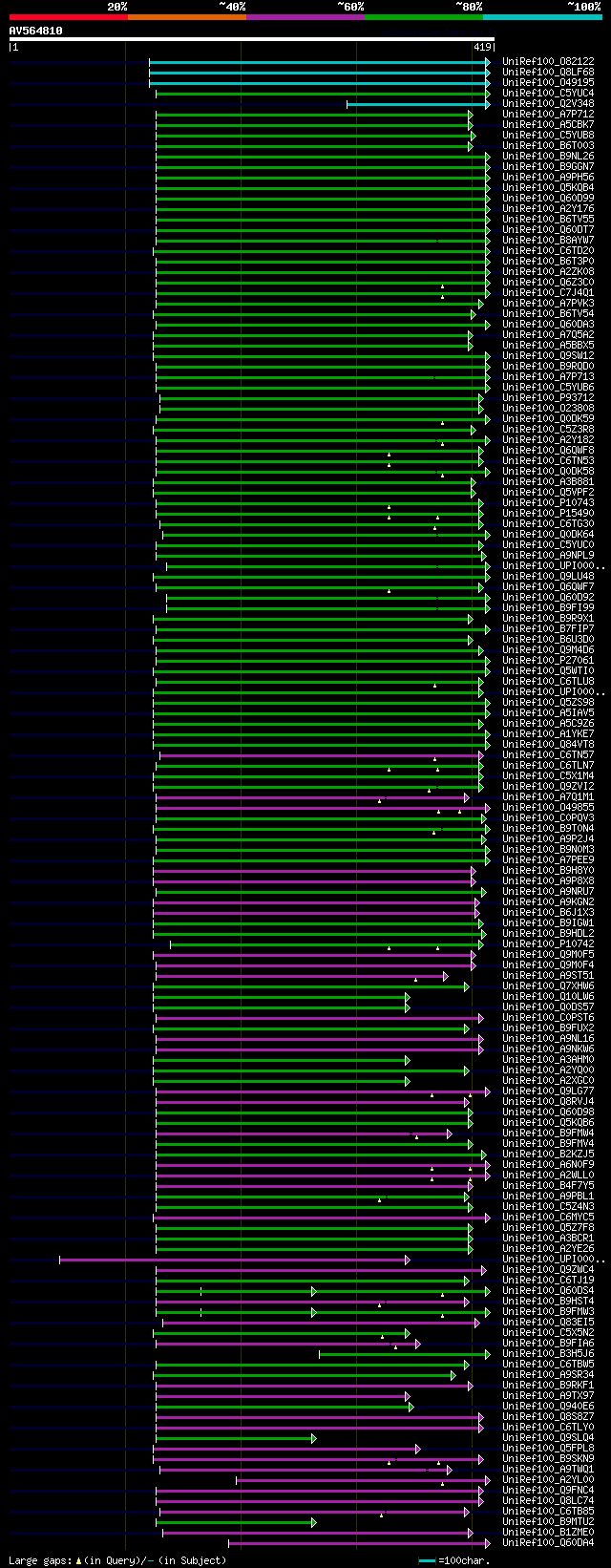Screen dimensions: 611x1568
Task: Select hit UniRef100_A7Q1M1
Action: pyautogui.click(x=548, y=797)
